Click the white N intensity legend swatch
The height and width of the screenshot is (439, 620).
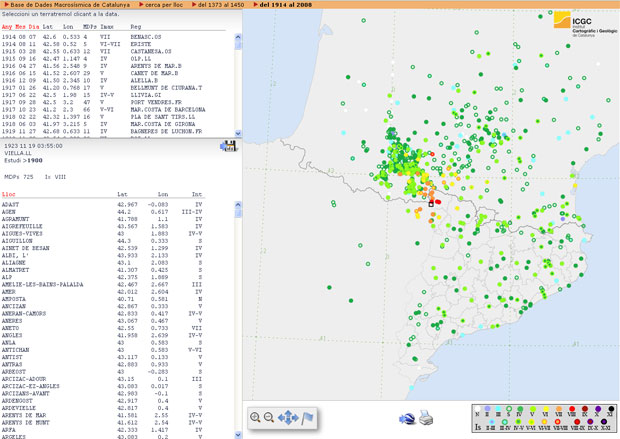click(477, 409)
